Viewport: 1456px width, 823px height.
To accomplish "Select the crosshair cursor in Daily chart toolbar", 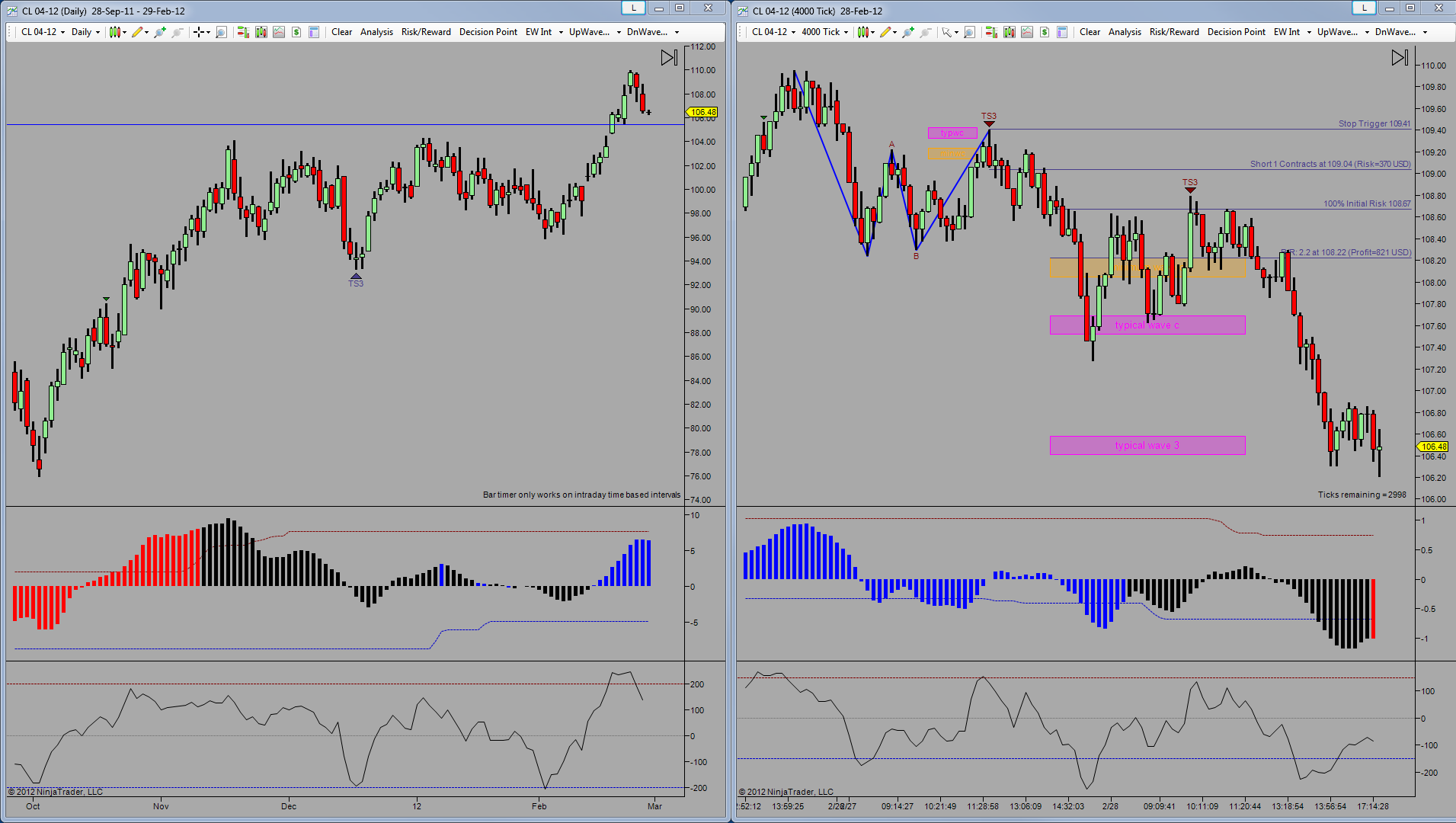I will click(199, 32).
